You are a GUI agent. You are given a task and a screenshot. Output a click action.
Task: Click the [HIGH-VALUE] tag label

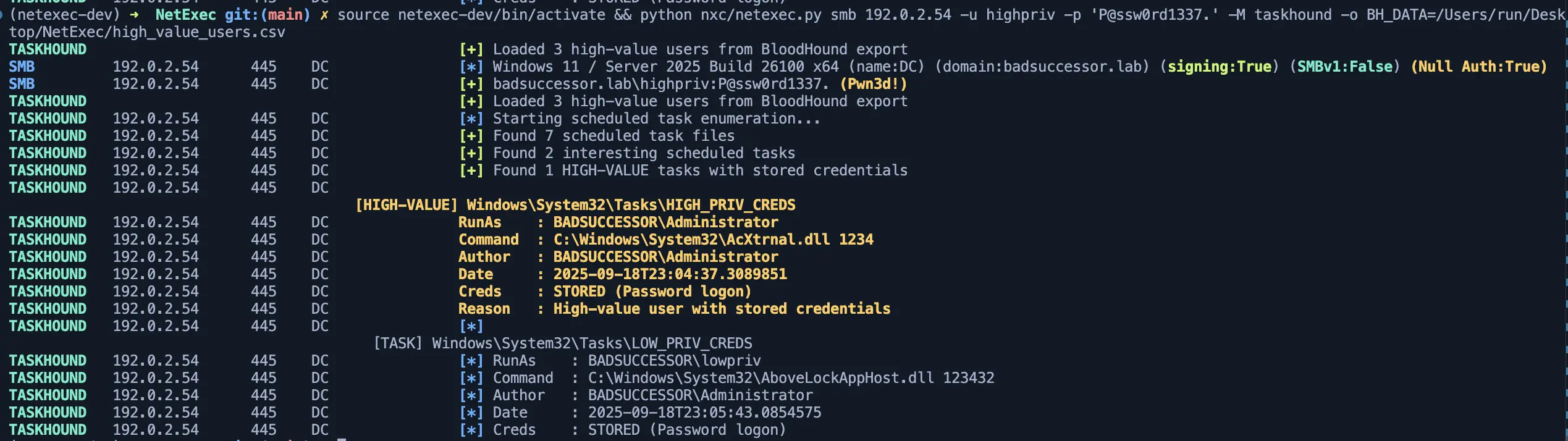click(x=407, y=204)
